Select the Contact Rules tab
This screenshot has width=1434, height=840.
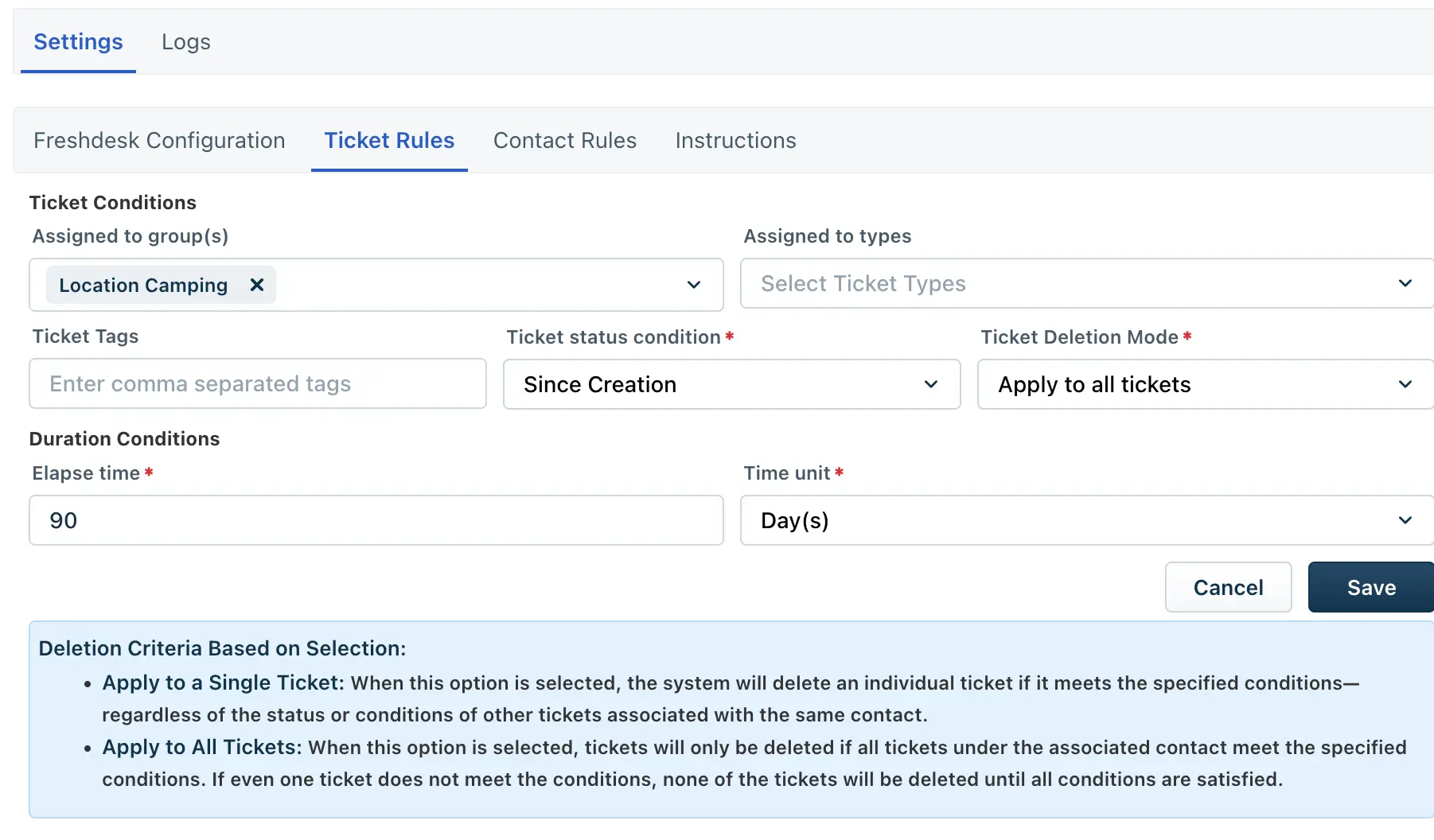point(564,140)
